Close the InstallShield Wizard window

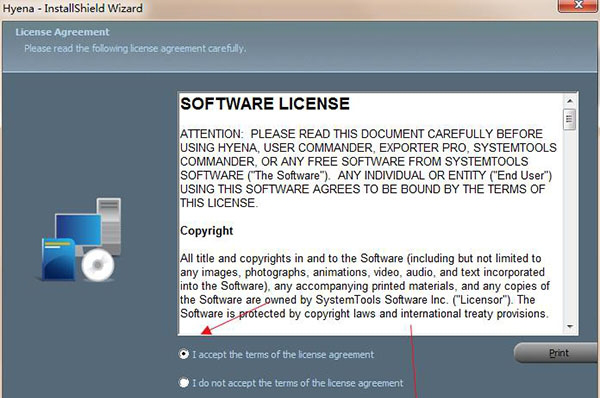(578, 5)
